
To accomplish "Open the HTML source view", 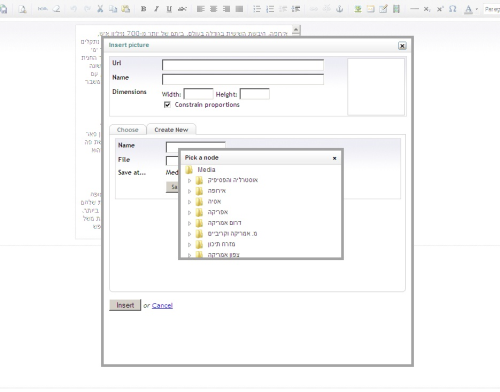I will click(x=43, y=9).
